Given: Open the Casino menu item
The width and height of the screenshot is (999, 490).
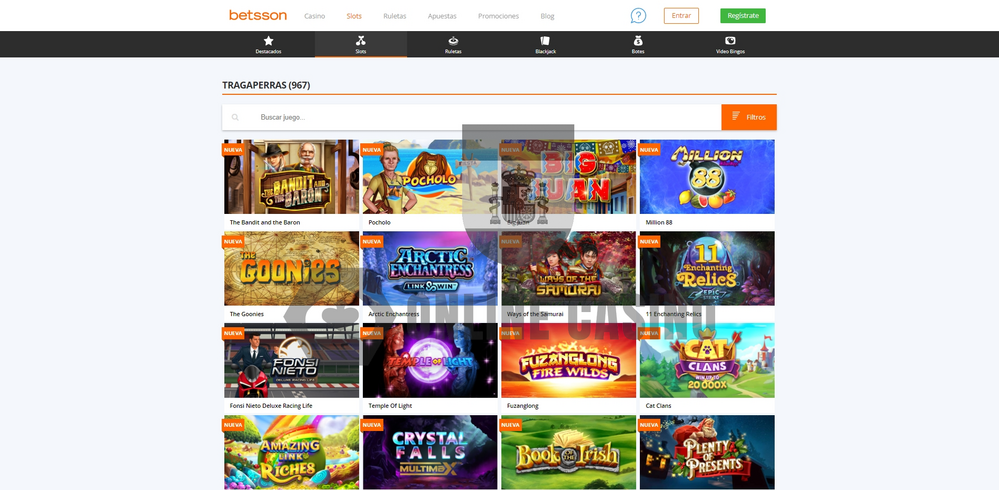Looking at the screenshot, I should coord(315,16).
